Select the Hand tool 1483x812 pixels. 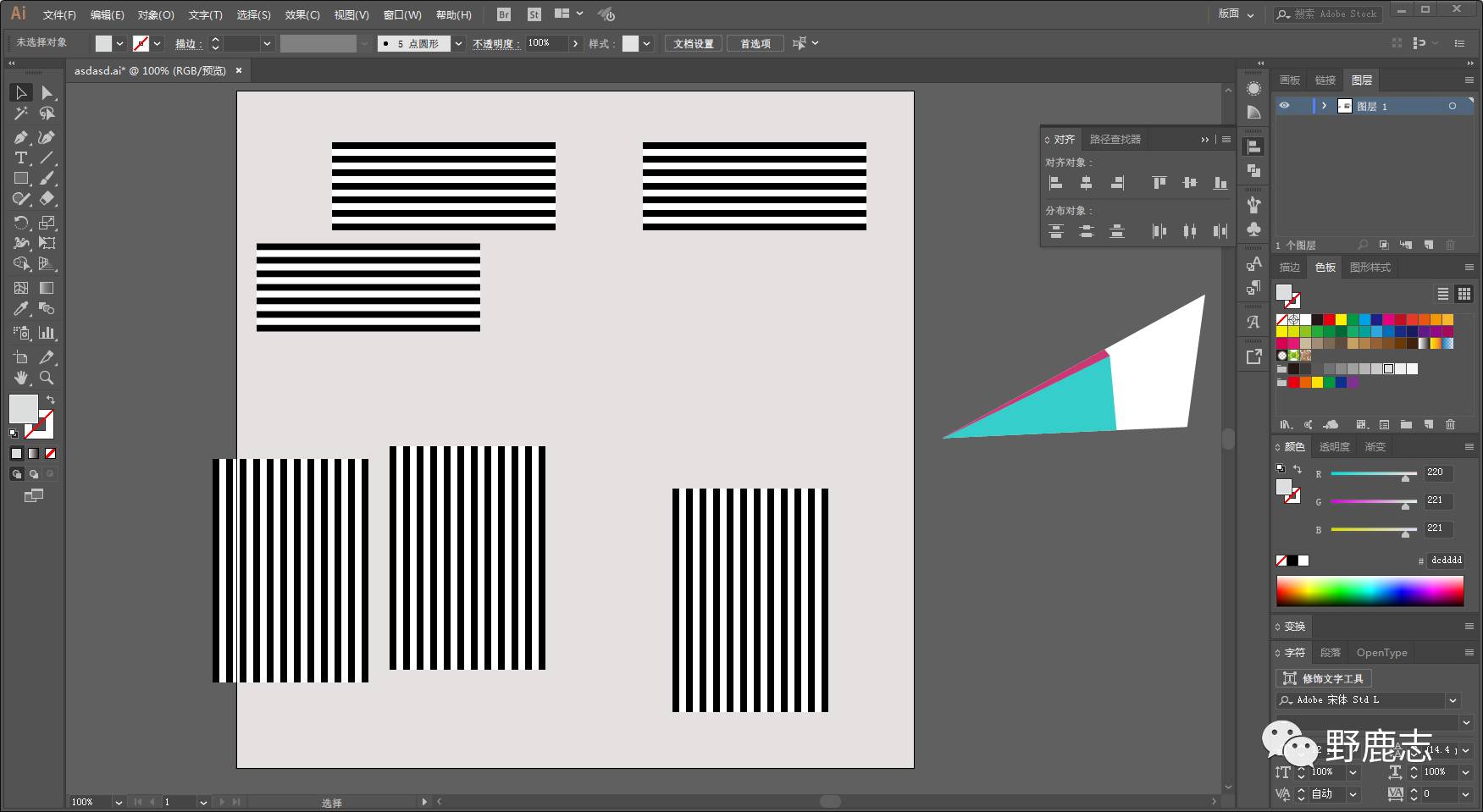tap(21, 378)
